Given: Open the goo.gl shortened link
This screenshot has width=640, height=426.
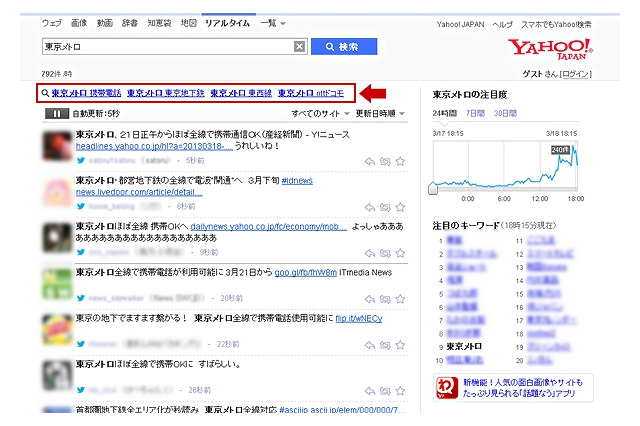Looking at the screenshot, I should (306, 273).
